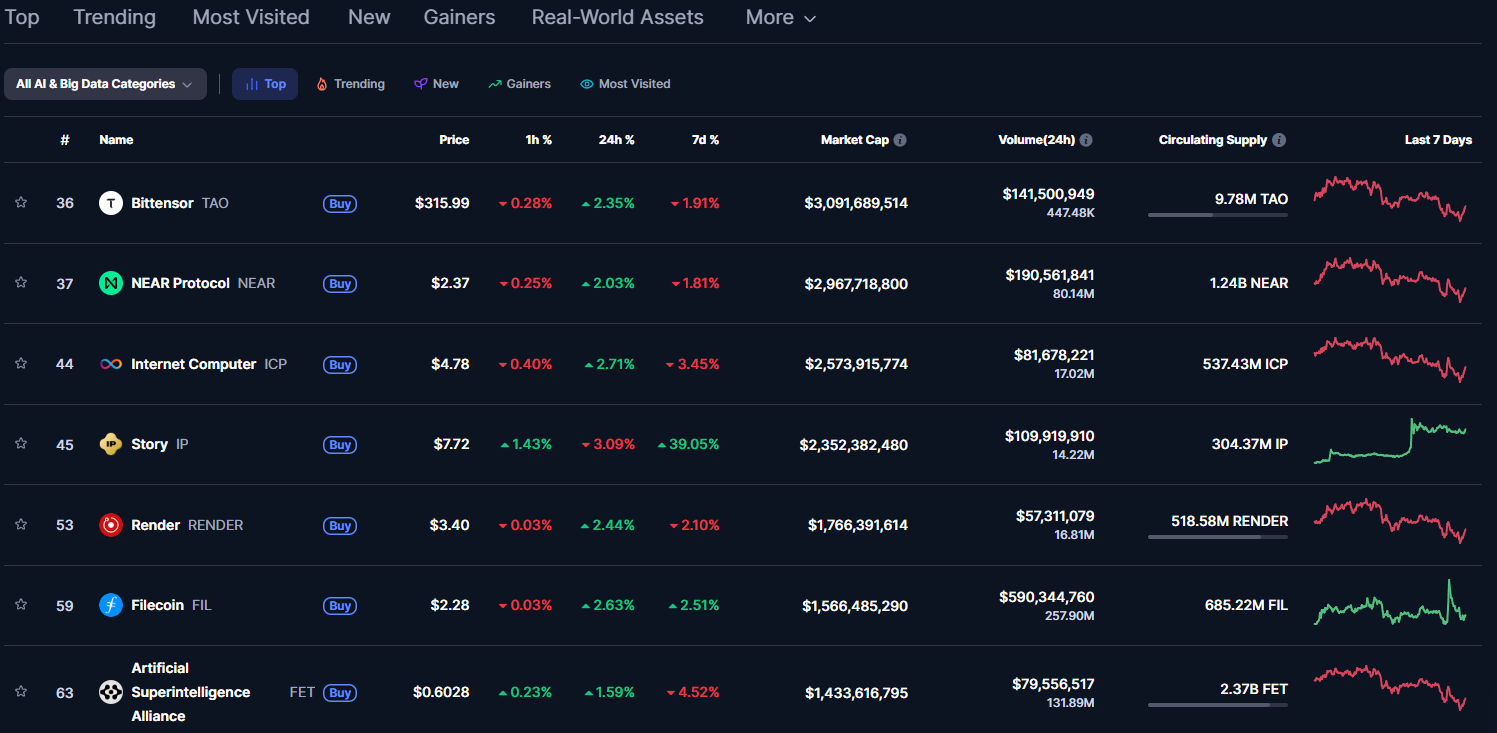Screen dimensions: 1497x733
Task: Show Volume(24h) info icon
Action: click(x=1086, y=140)
